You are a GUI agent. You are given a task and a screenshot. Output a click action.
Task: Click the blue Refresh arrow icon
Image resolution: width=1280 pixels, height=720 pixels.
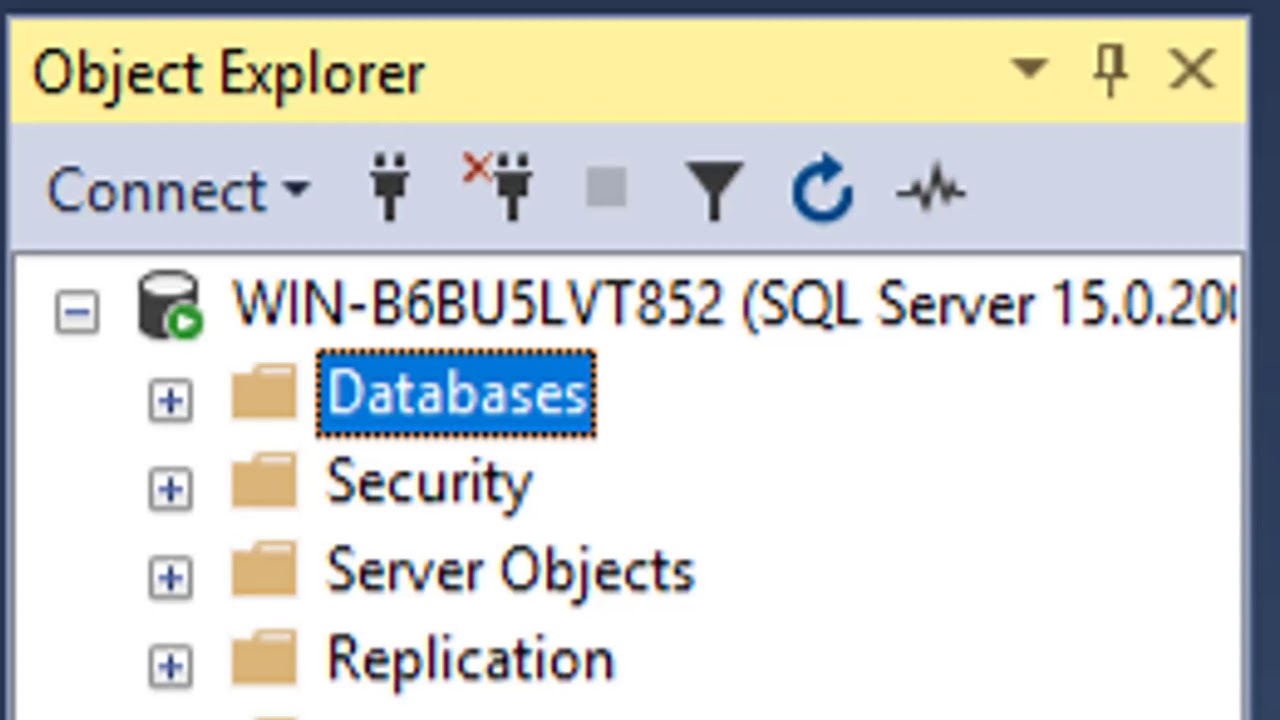pos(822,188)
